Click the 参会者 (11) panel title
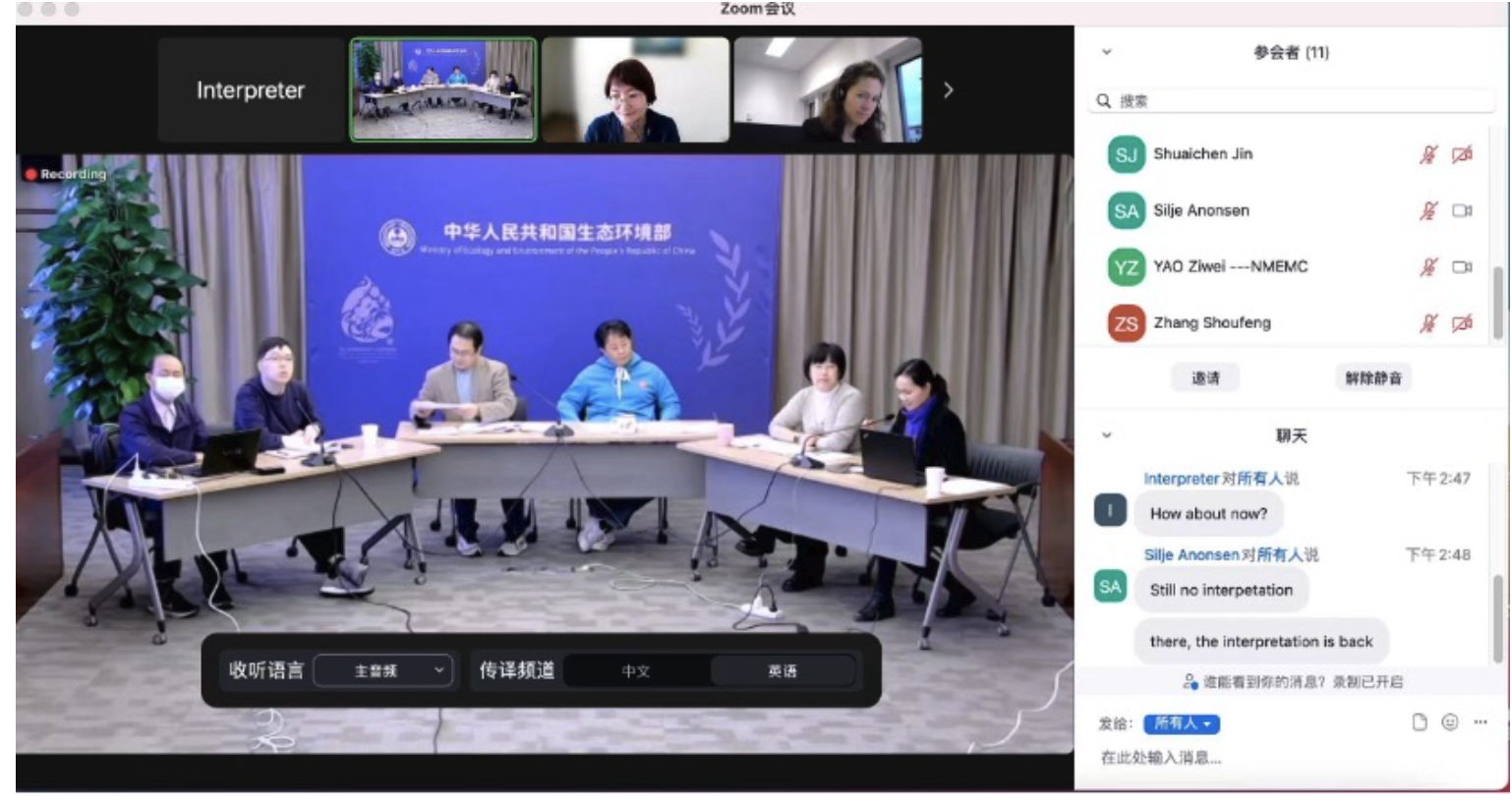This screenshot has width=1512, height=804. point(1291,52)
